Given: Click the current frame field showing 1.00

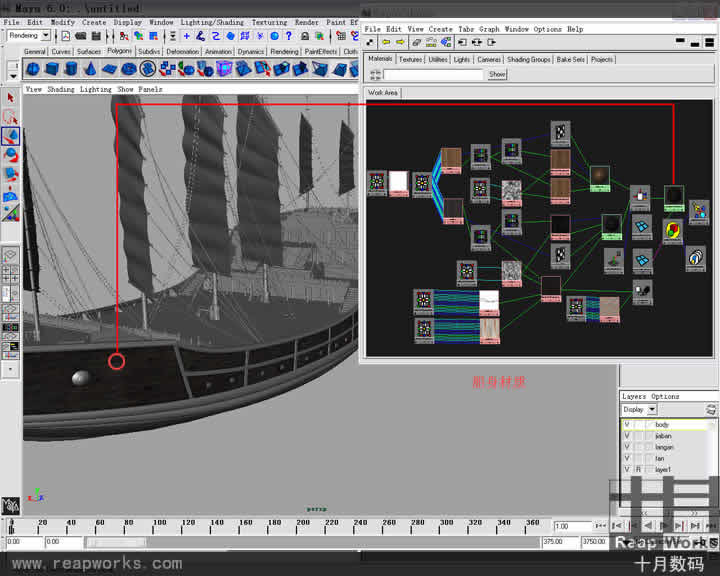Looking at the screenshot, I should 573,526.
